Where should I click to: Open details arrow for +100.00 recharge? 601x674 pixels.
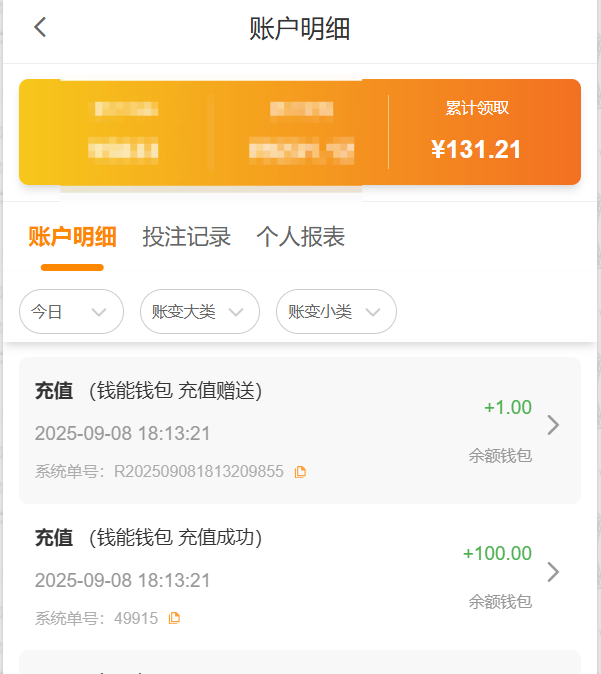tap(553, 572)
